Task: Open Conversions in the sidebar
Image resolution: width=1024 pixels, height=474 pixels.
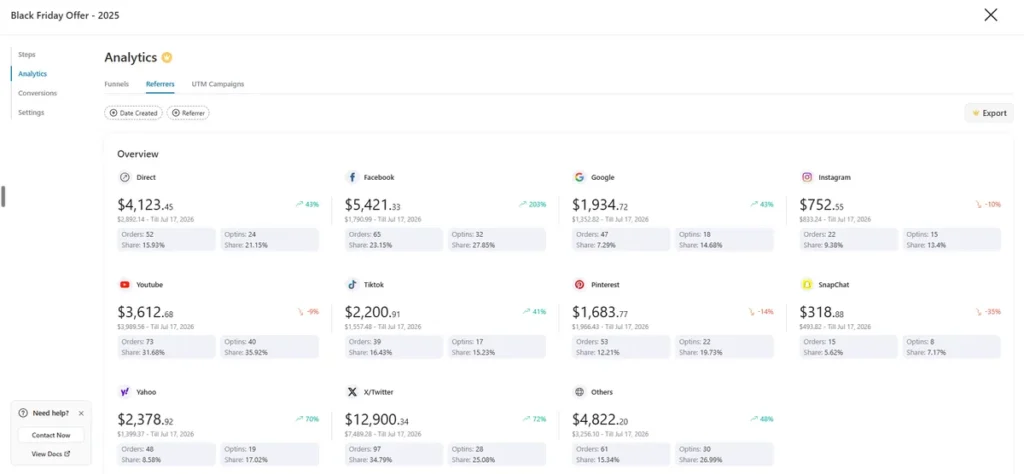Action: [x=38, y=93]
